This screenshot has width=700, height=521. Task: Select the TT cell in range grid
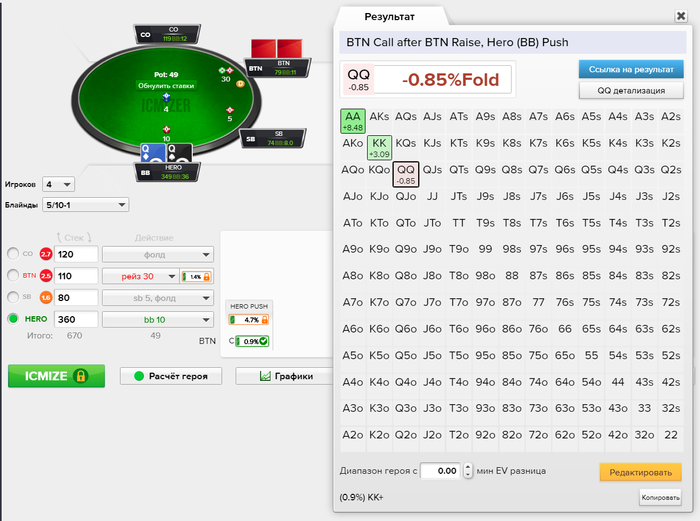click(459, 227)
